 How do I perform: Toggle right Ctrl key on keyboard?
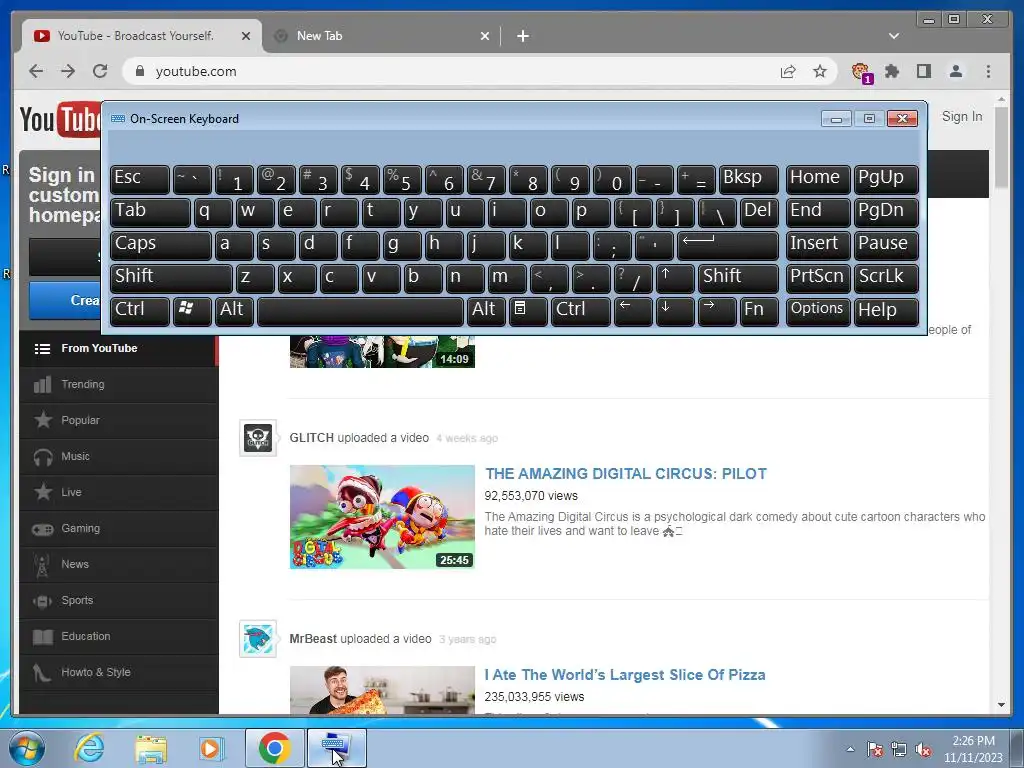pyautogui.click(x=581, y=311)
